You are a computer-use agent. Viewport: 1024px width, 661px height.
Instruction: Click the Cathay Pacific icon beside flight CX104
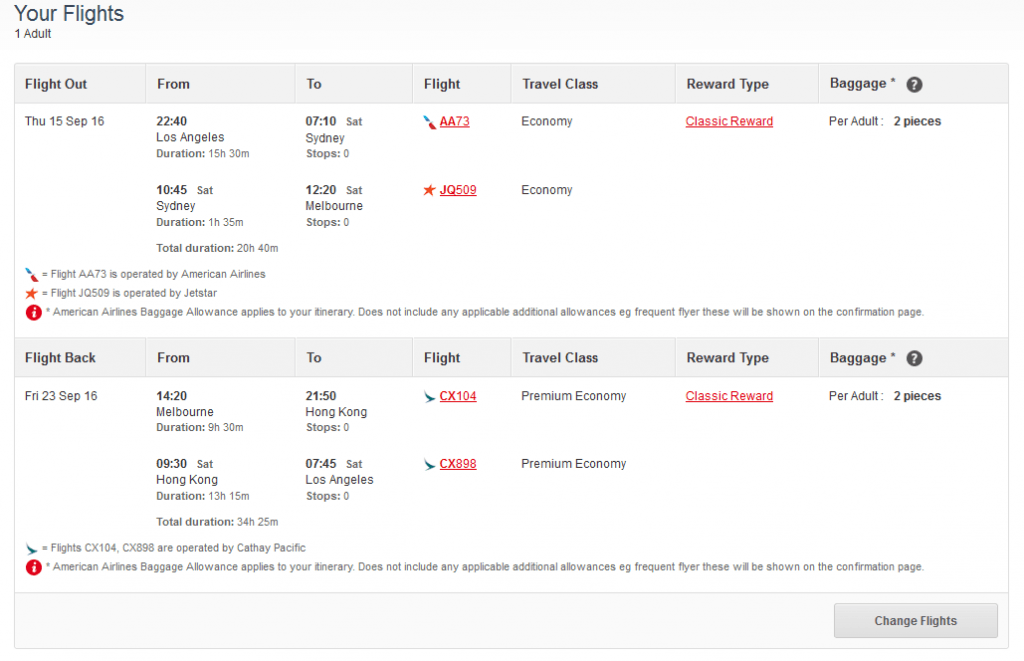(430, 396)
